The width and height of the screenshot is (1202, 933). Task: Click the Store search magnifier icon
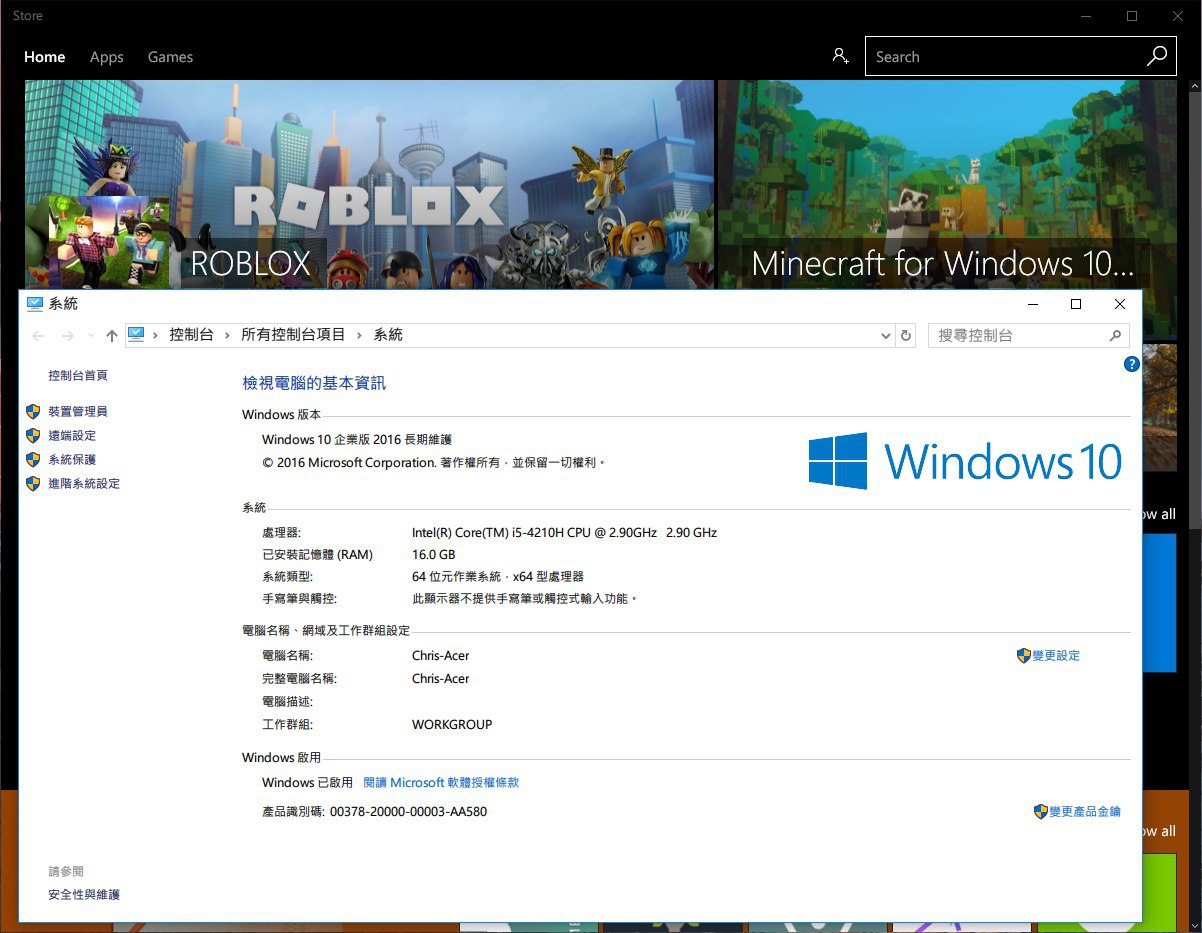[1156, 56]
